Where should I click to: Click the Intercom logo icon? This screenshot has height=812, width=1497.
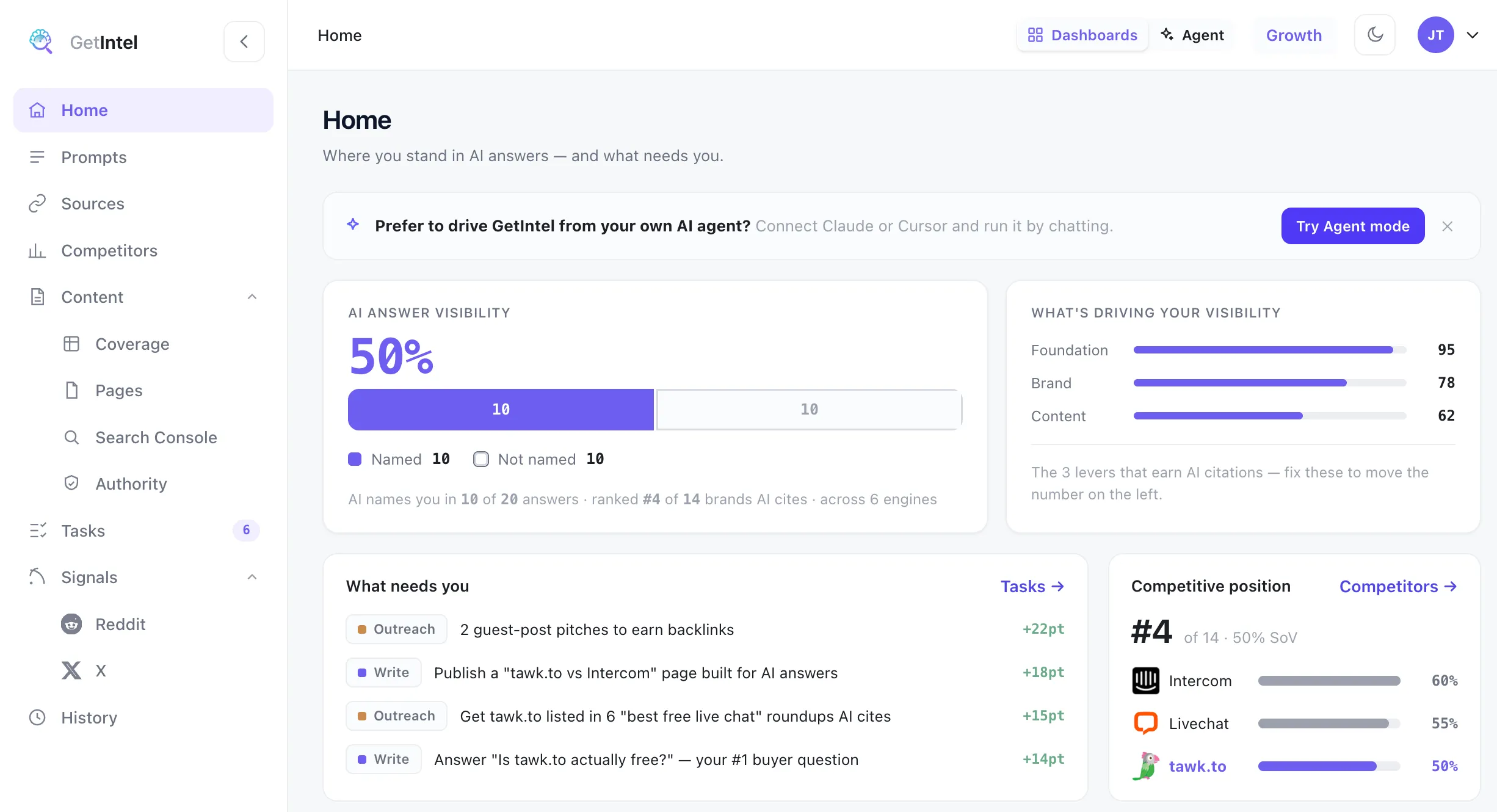(1146, 680)
